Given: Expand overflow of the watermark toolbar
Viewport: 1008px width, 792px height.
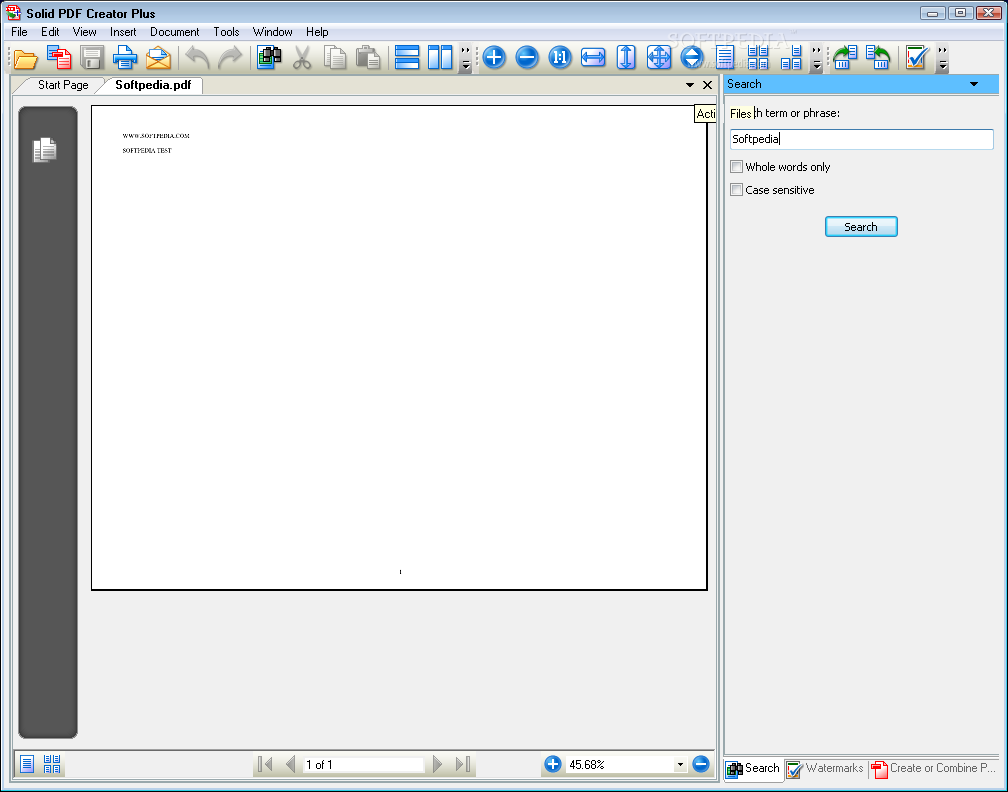Looking at the screenshot, I should coord(942,58).
